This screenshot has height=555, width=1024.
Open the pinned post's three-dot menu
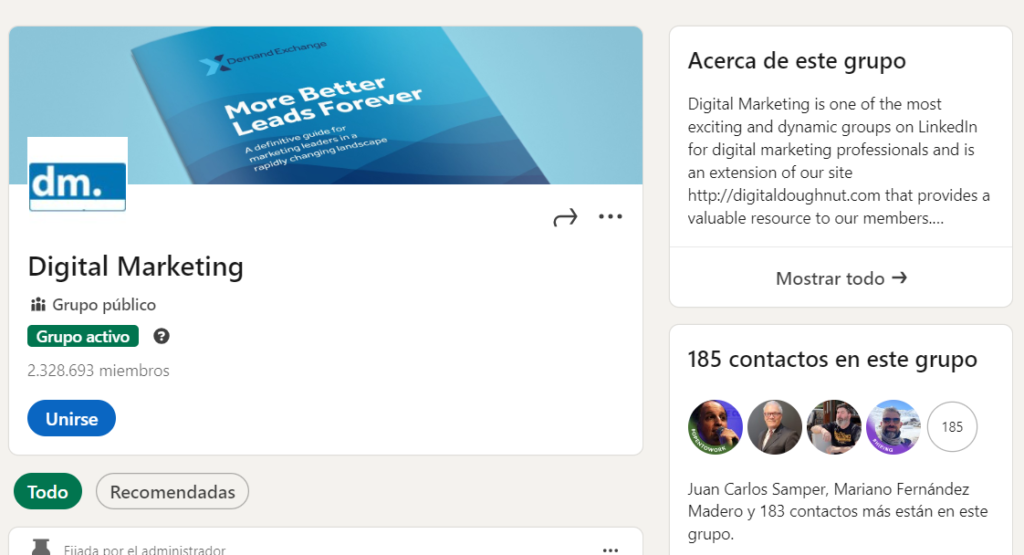pyautogui.click(x=611, y=550)
